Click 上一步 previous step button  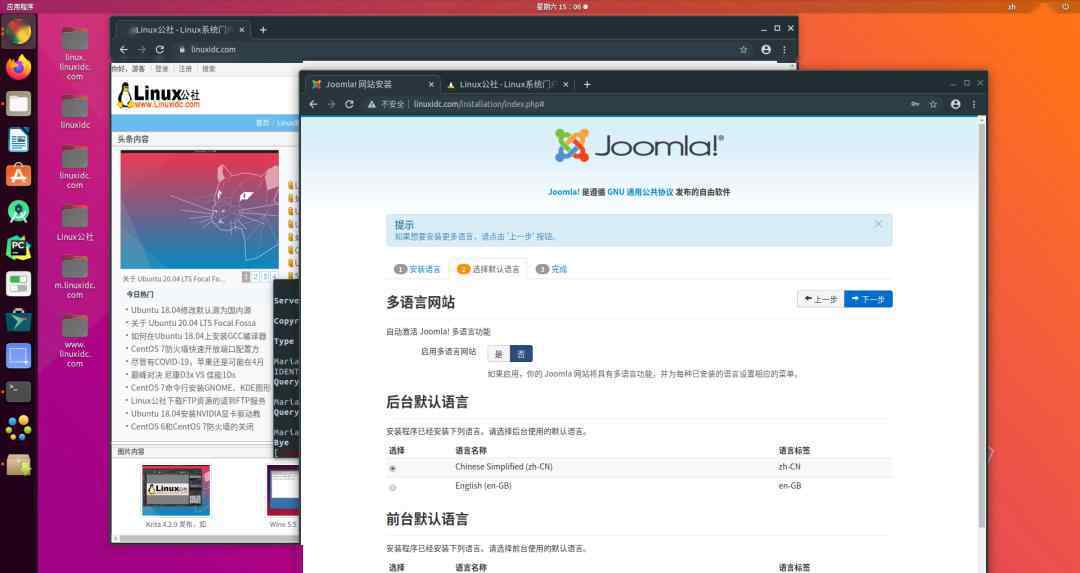click(820, 299)
